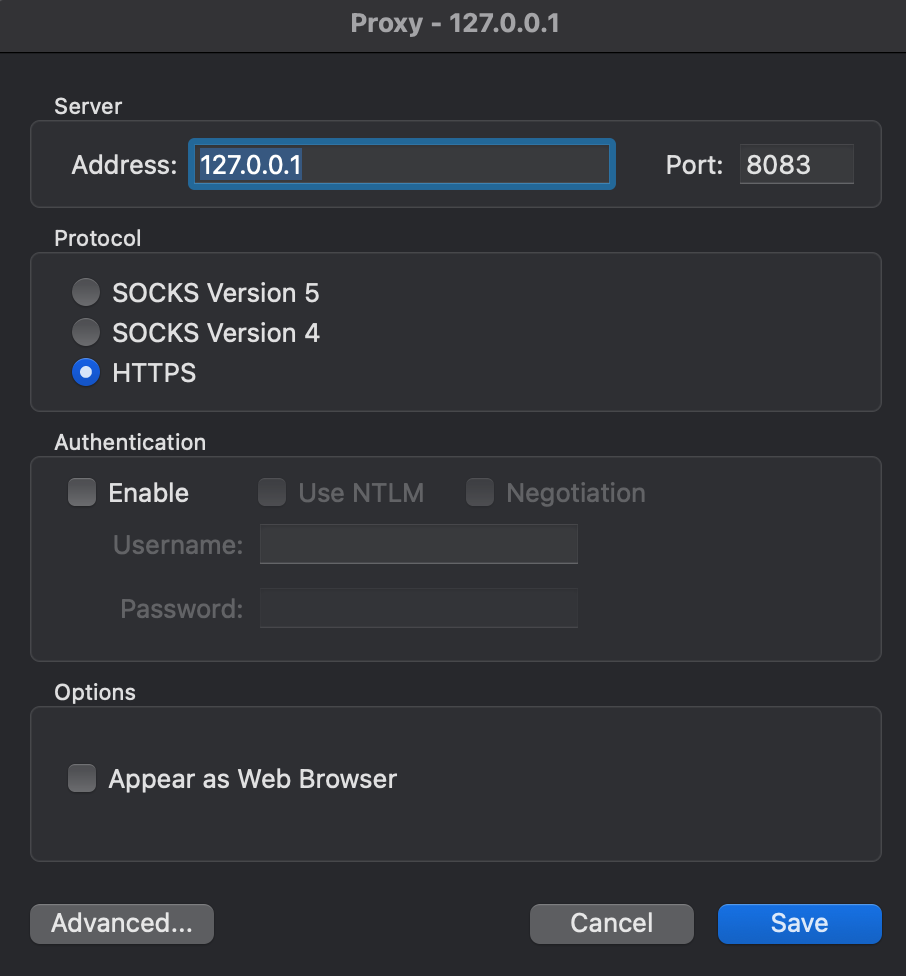The height and width of the screenshot is (976, 906).
Task: Click the server Address input field
Action: (x=402, y=165)
